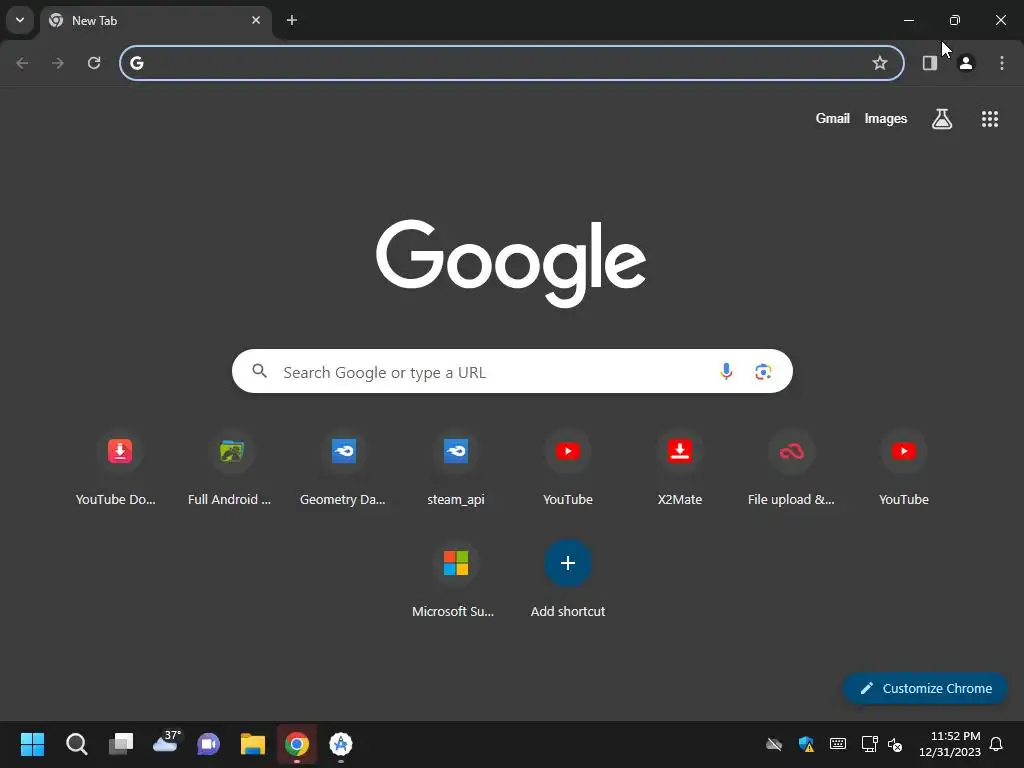The width and height of the screenshot is (1024, 768).
Task: Click the magnifier icon in search box
Action: 259,371
